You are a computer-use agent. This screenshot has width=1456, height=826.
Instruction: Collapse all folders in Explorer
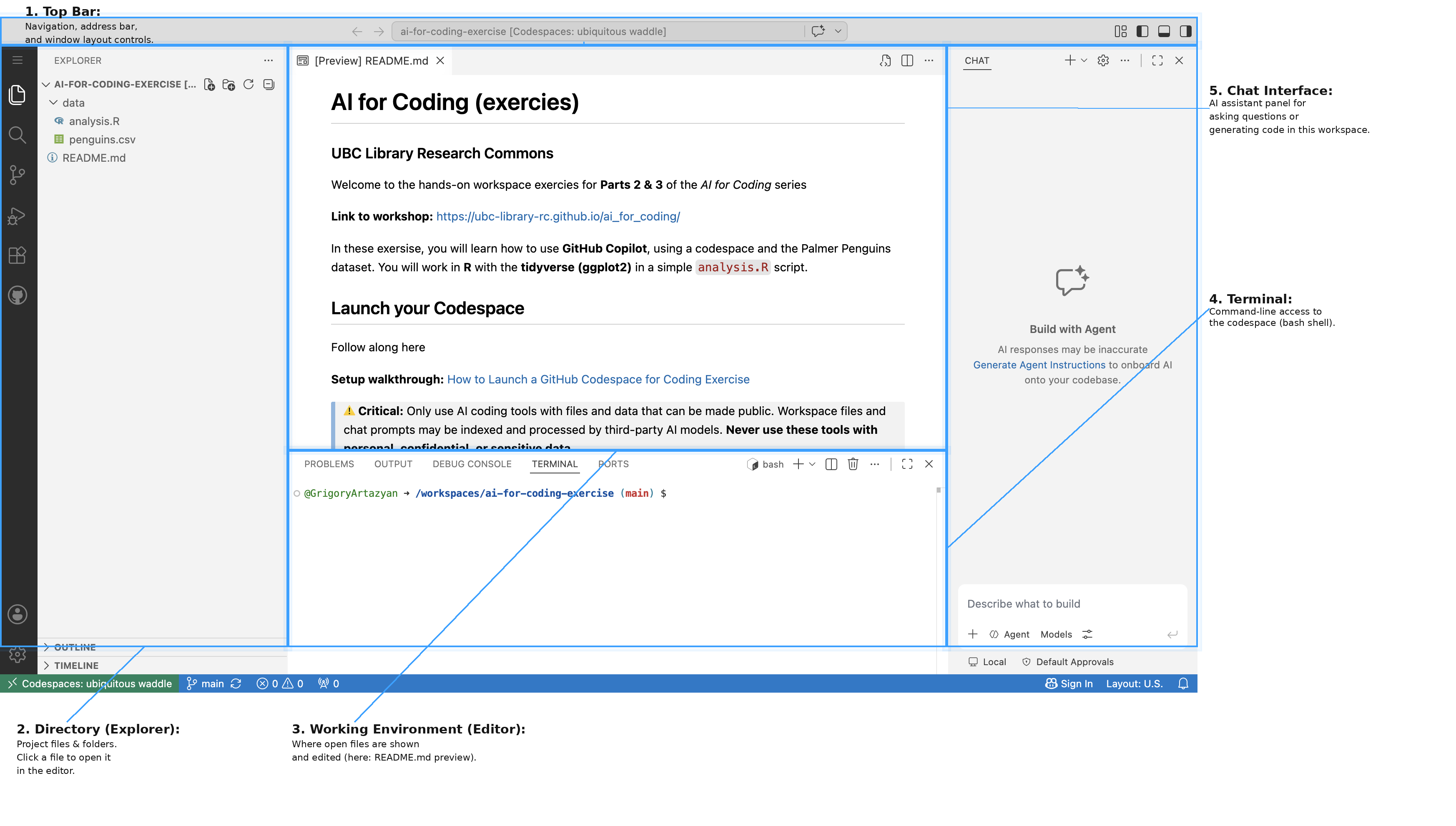pos(269,85)
